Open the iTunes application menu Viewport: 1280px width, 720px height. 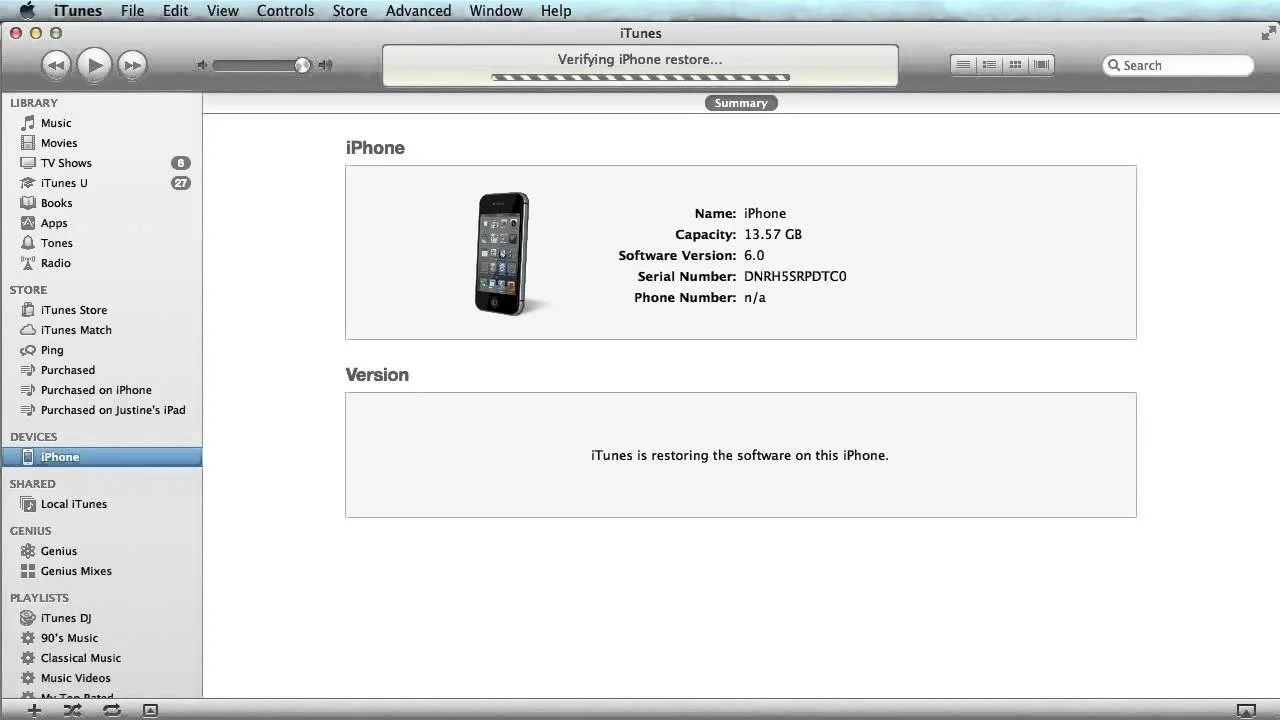coord(78,10)
